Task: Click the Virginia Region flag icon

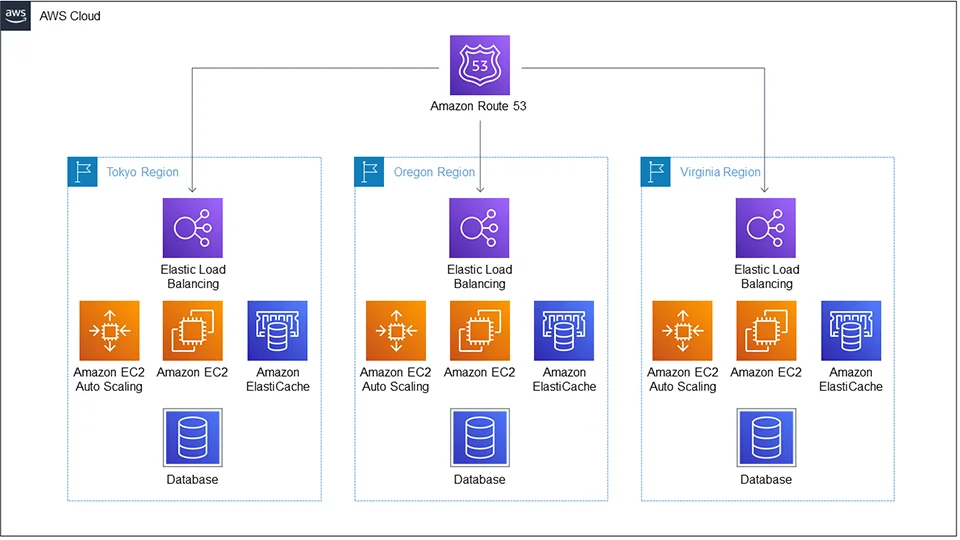Action: point(656,171)
